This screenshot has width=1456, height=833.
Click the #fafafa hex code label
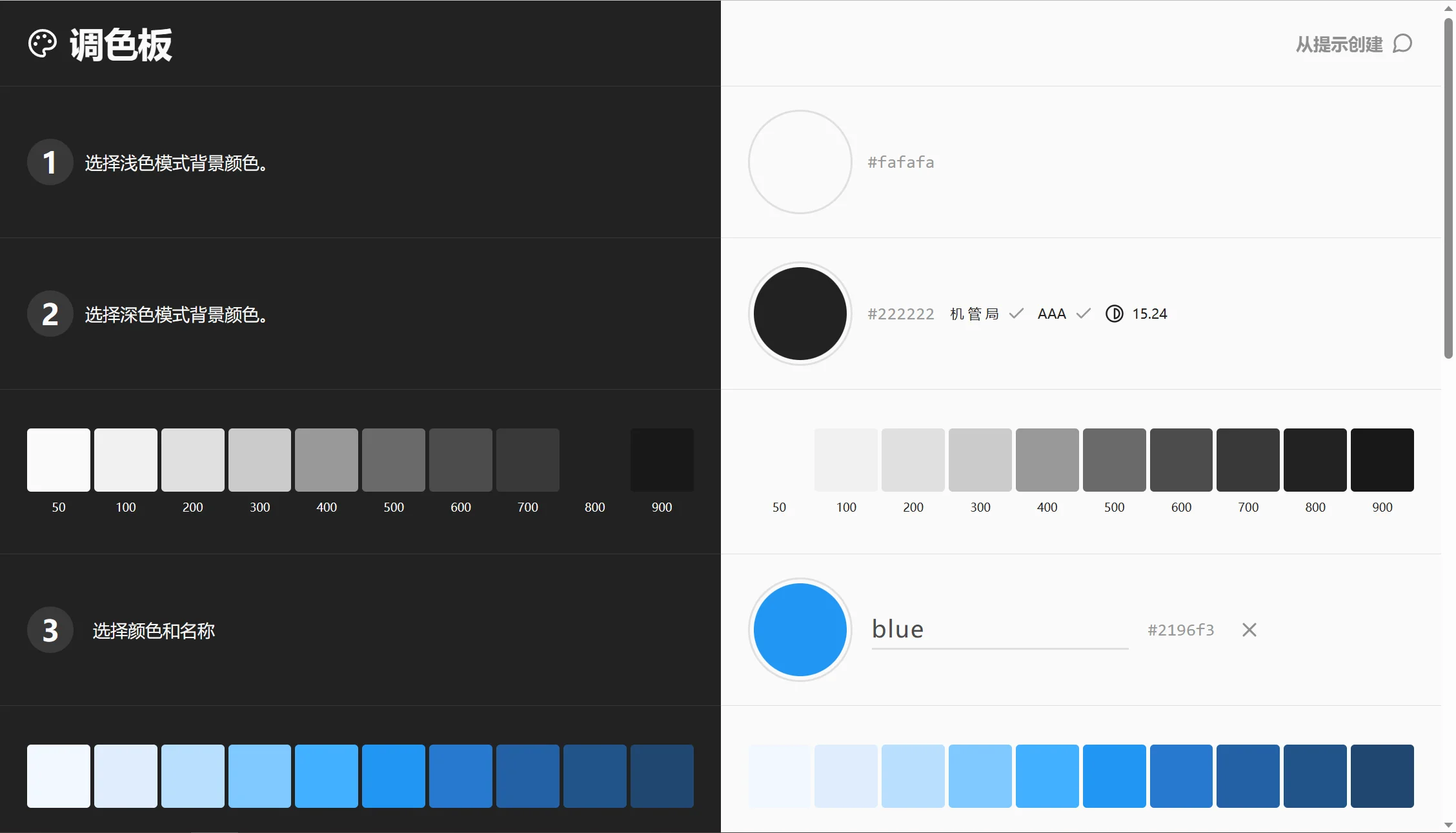coord(901,162)
